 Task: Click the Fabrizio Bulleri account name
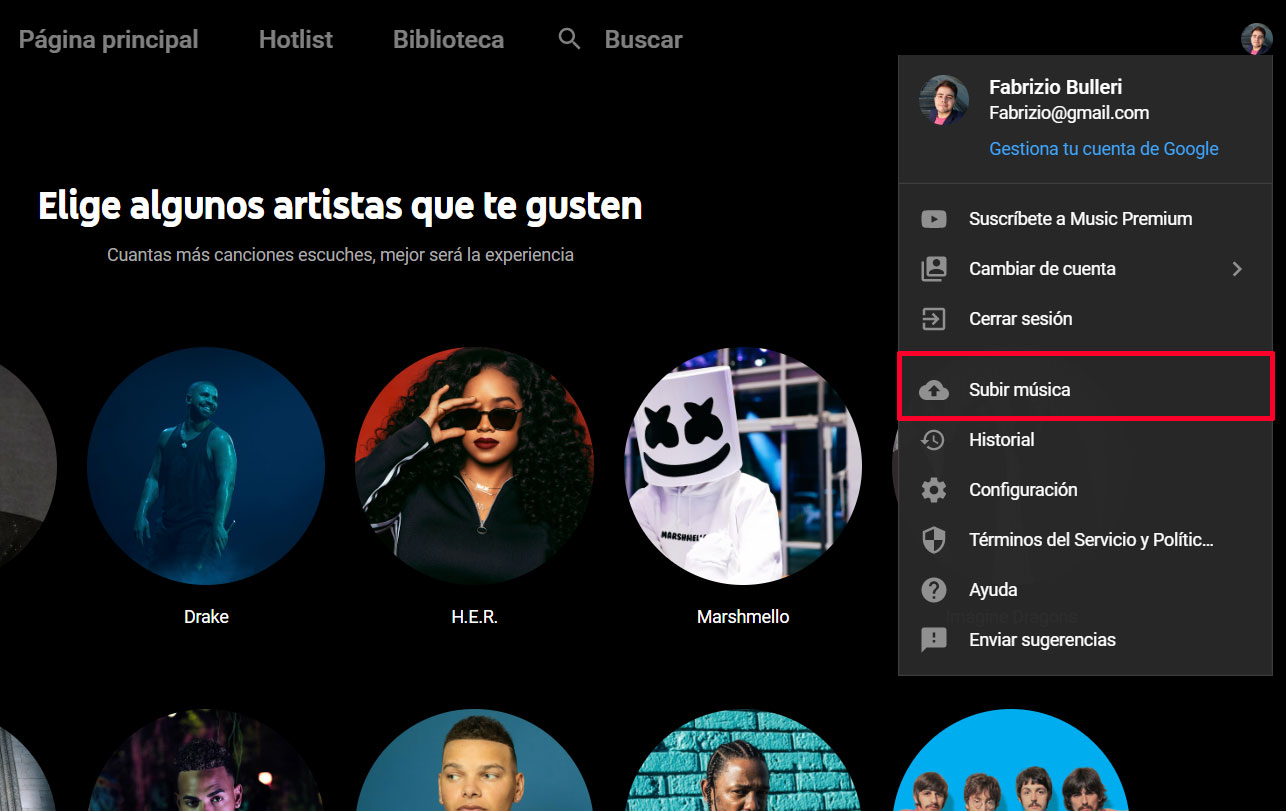pos(1056,87)
